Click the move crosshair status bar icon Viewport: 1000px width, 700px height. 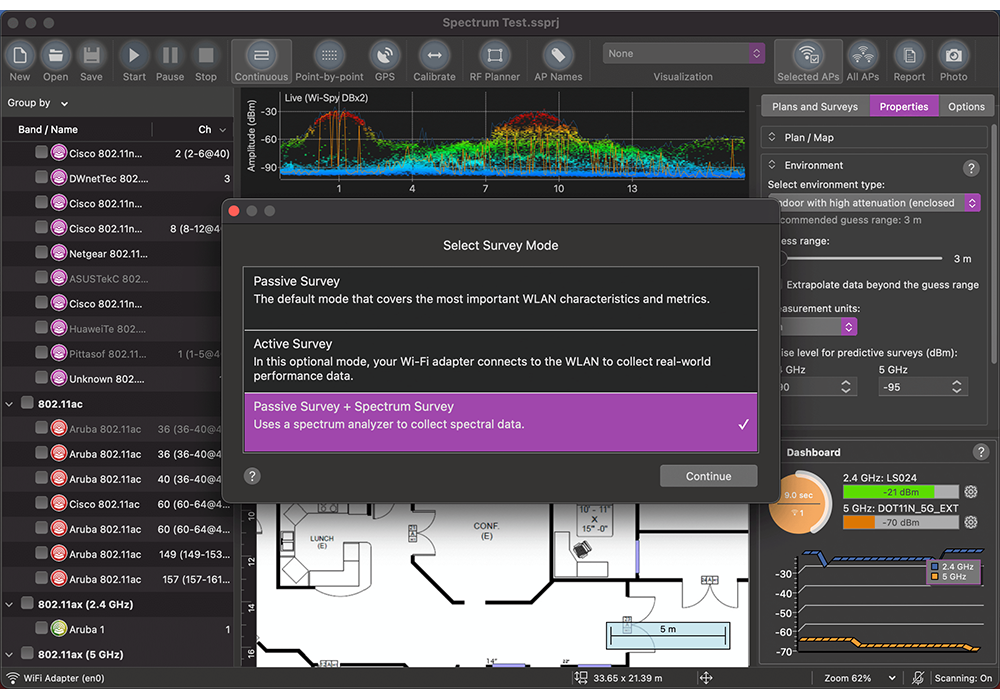tap(706, 678)
